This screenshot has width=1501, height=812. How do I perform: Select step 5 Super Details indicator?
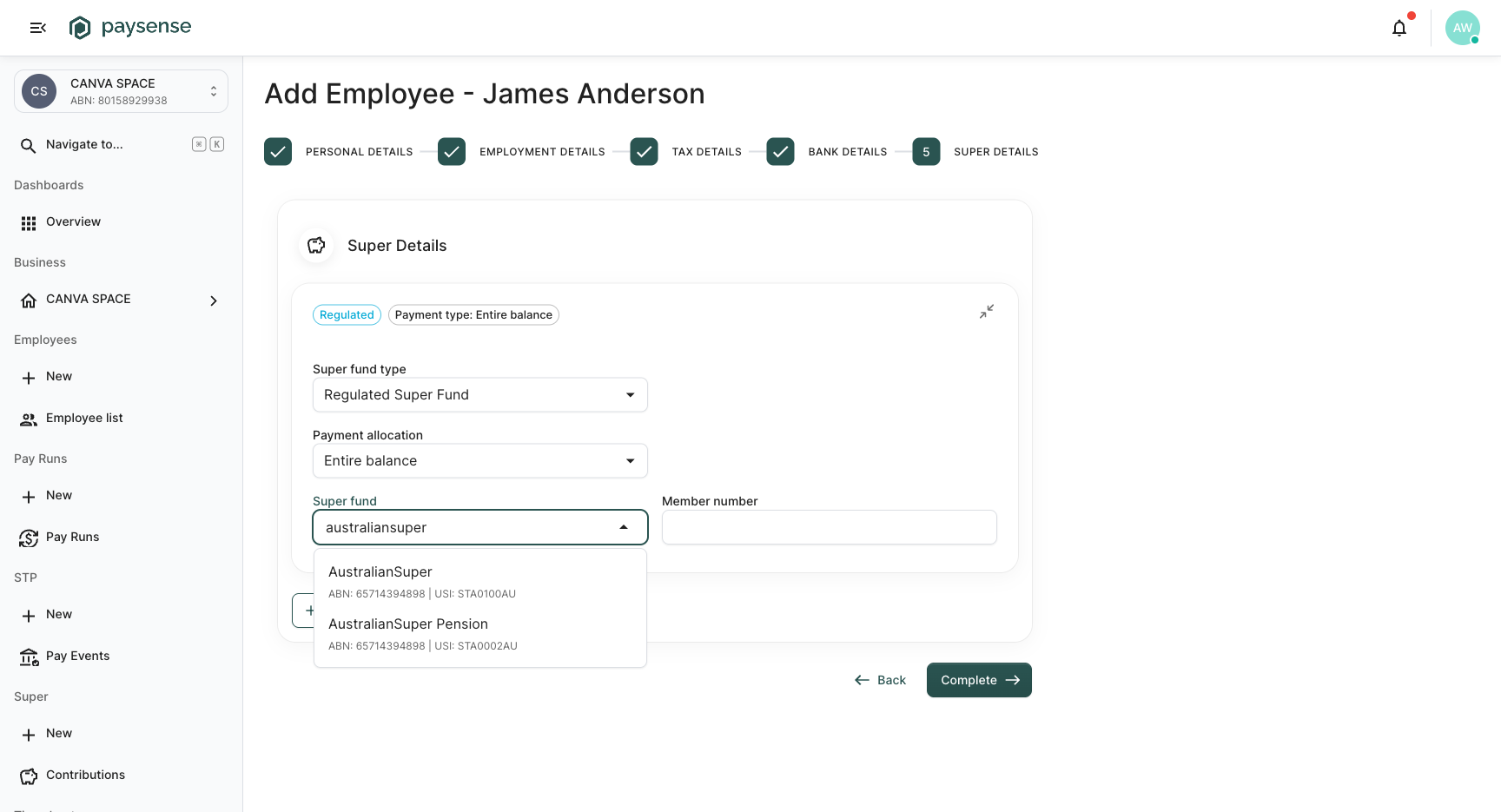[x=926, y=152]
